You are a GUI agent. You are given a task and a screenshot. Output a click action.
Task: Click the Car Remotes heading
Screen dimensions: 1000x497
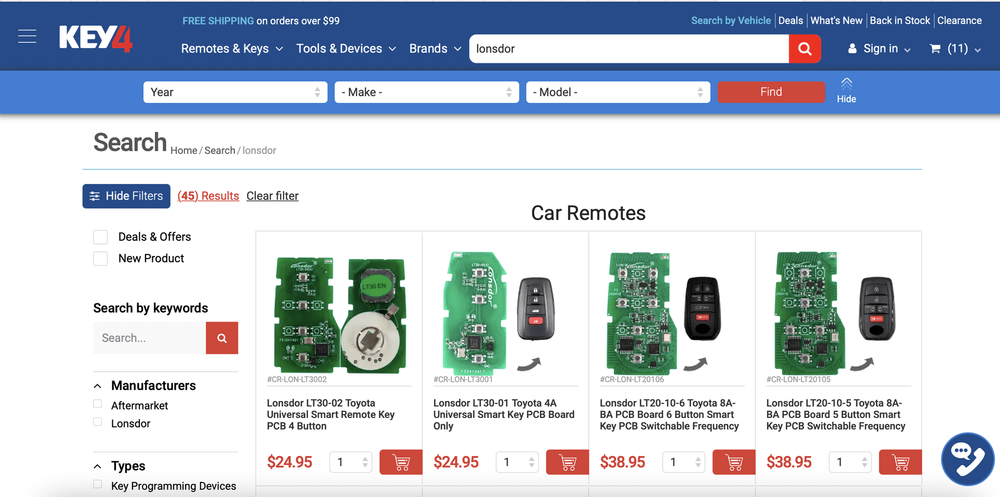588,212
